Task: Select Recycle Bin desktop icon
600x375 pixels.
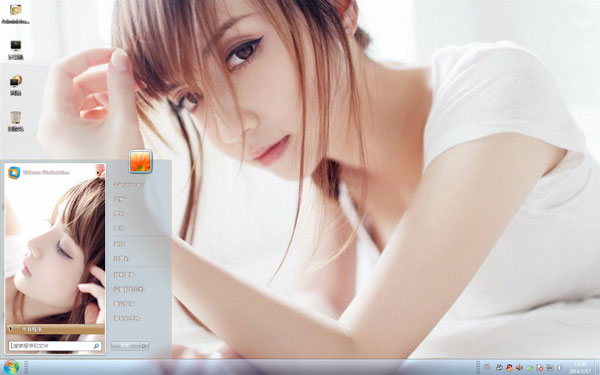Action: pos(16,122)
